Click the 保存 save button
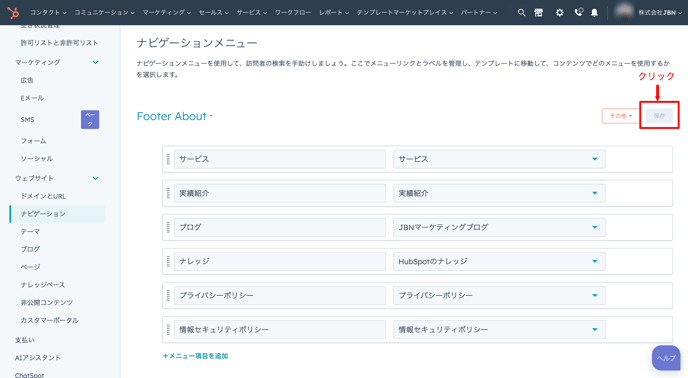This screenshot has height=378, width=688. point(659,116)
